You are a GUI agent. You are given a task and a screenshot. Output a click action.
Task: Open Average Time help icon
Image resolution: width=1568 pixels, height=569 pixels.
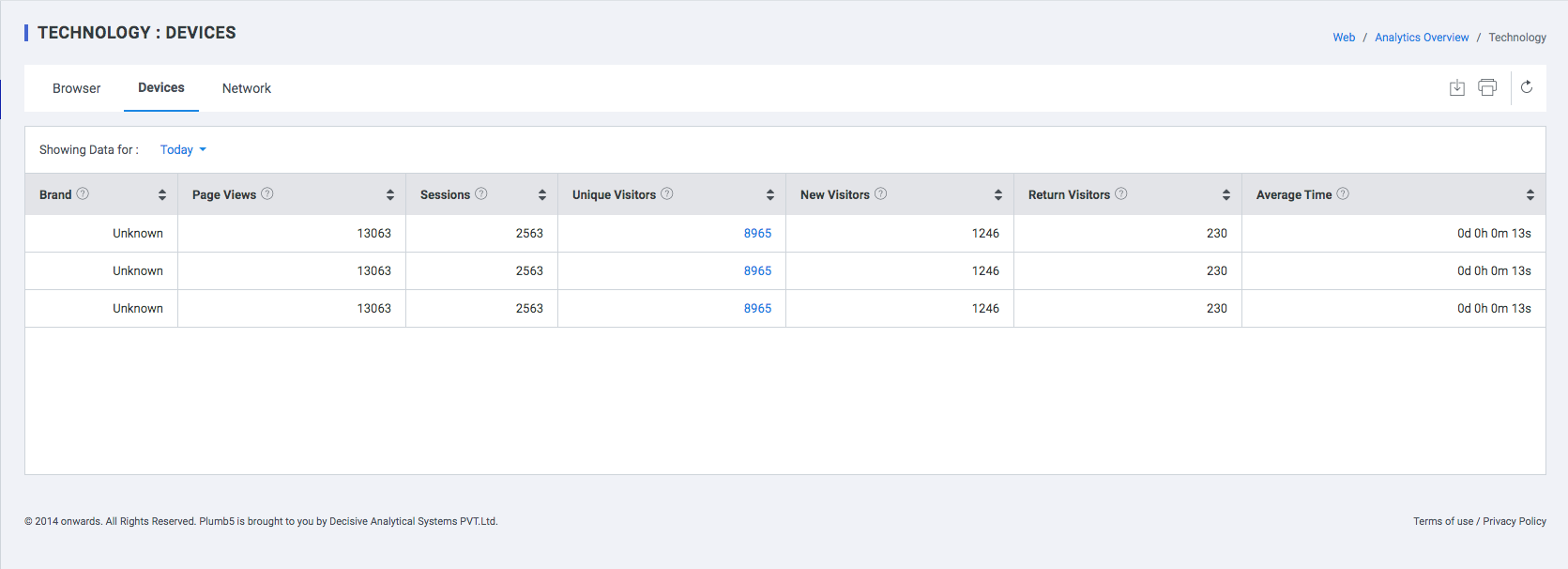[1343, 193]
